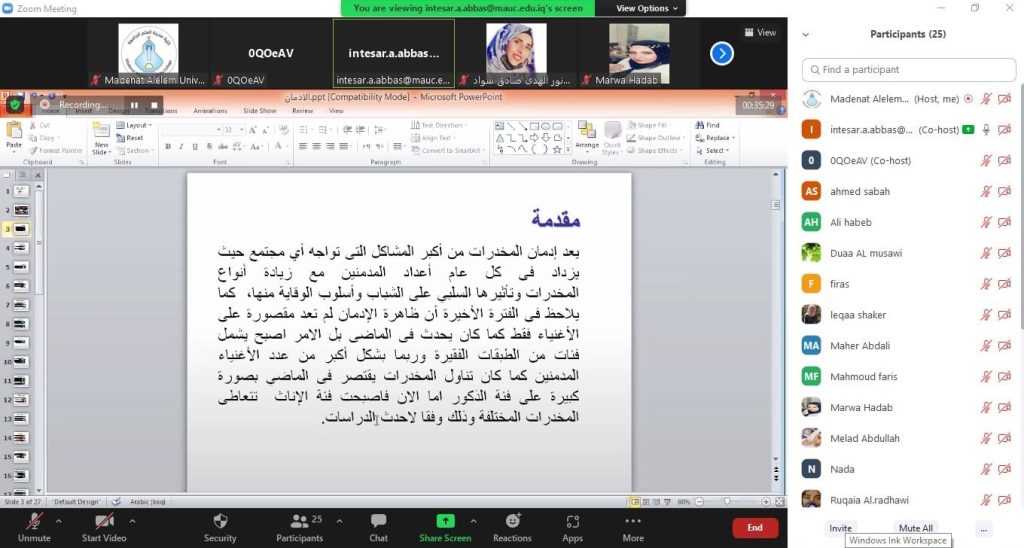Click the Find binoculars icon
The width and height of the screenshot is (1024, 548).
pos(699,125)
